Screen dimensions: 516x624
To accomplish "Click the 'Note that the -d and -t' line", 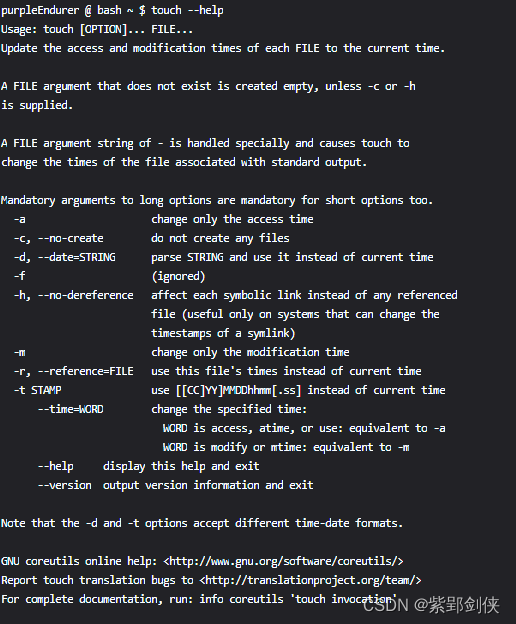I will [x=202, y=523].
